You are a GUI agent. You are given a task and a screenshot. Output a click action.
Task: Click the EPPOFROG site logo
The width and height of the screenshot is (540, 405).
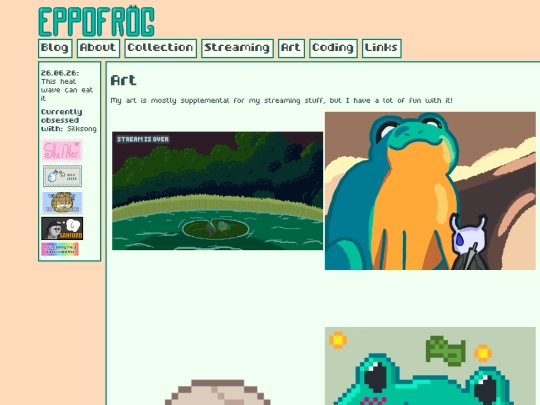(x=96, y=21)
